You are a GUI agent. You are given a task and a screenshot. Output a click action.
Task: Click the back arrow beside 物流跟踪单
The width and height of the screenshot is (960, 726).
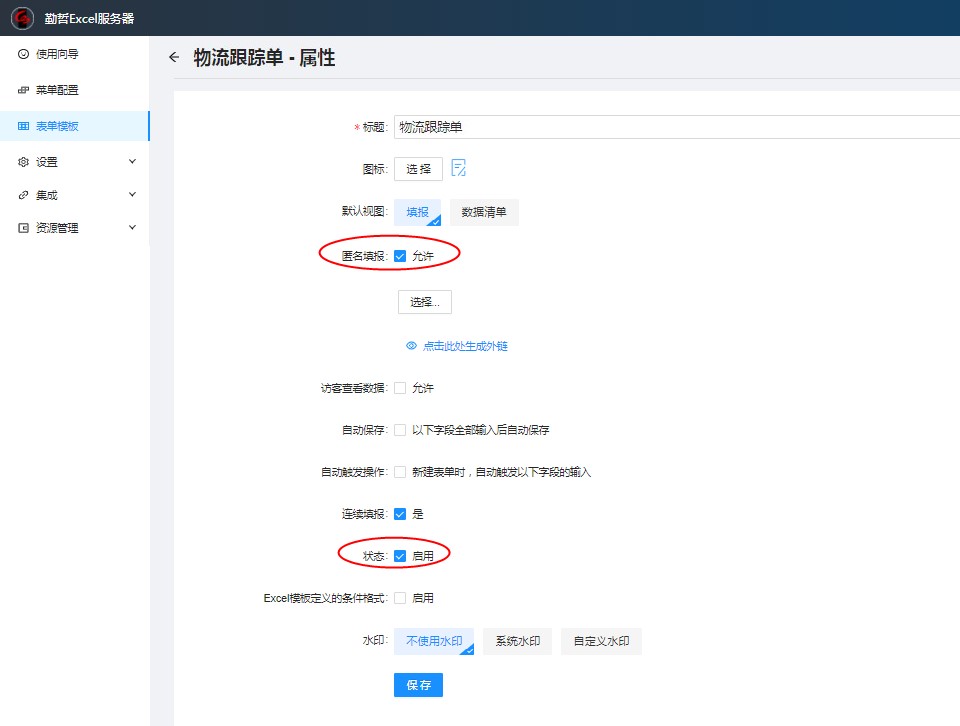(x=174, y=58)
